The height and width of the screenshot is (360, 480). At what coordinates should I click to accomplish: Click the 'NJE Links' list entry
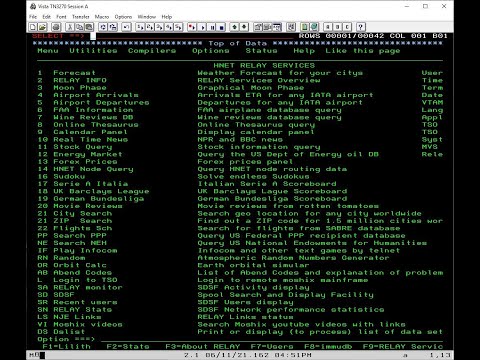pyautogui.click(x=77, y=317)
